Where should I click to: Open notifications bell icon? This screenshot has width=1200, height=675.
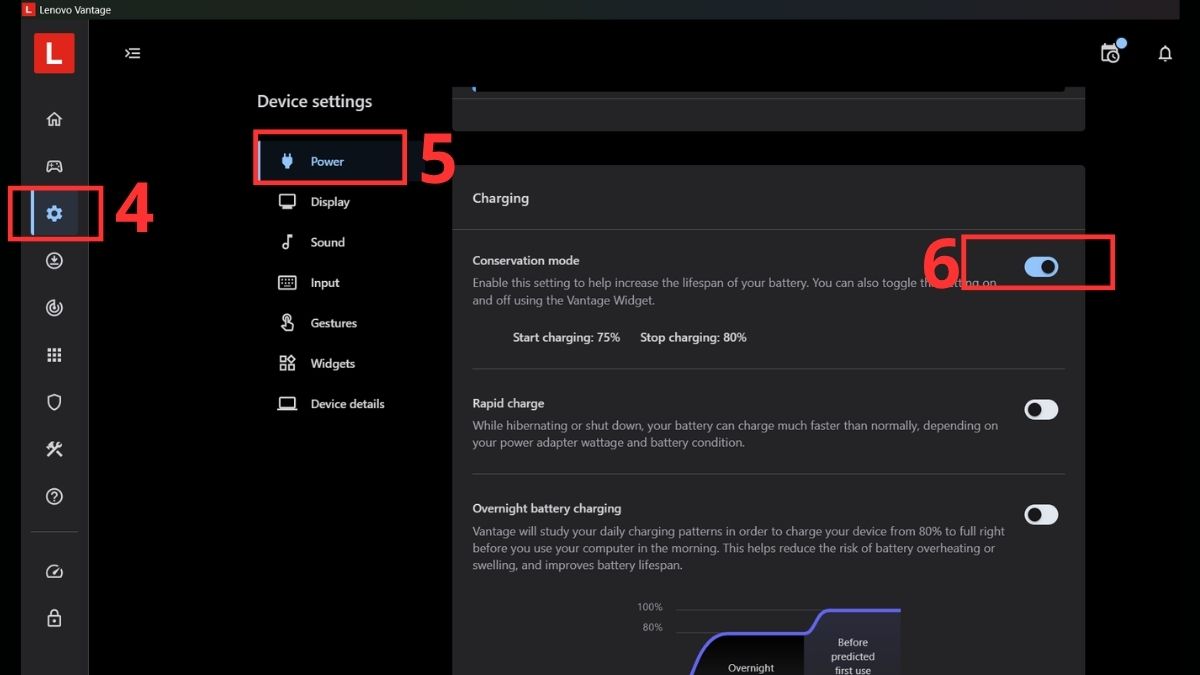click(x=1165, y=54)
